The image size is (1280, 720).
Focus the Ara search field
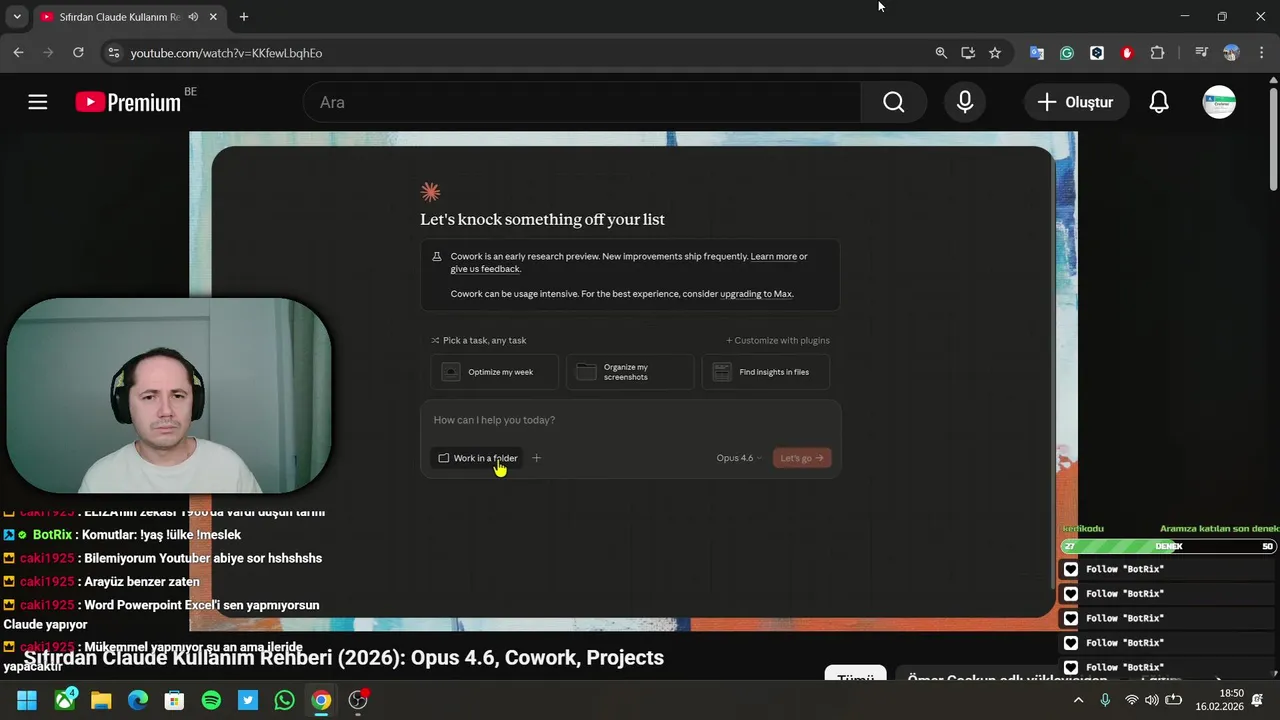point(582,102)
